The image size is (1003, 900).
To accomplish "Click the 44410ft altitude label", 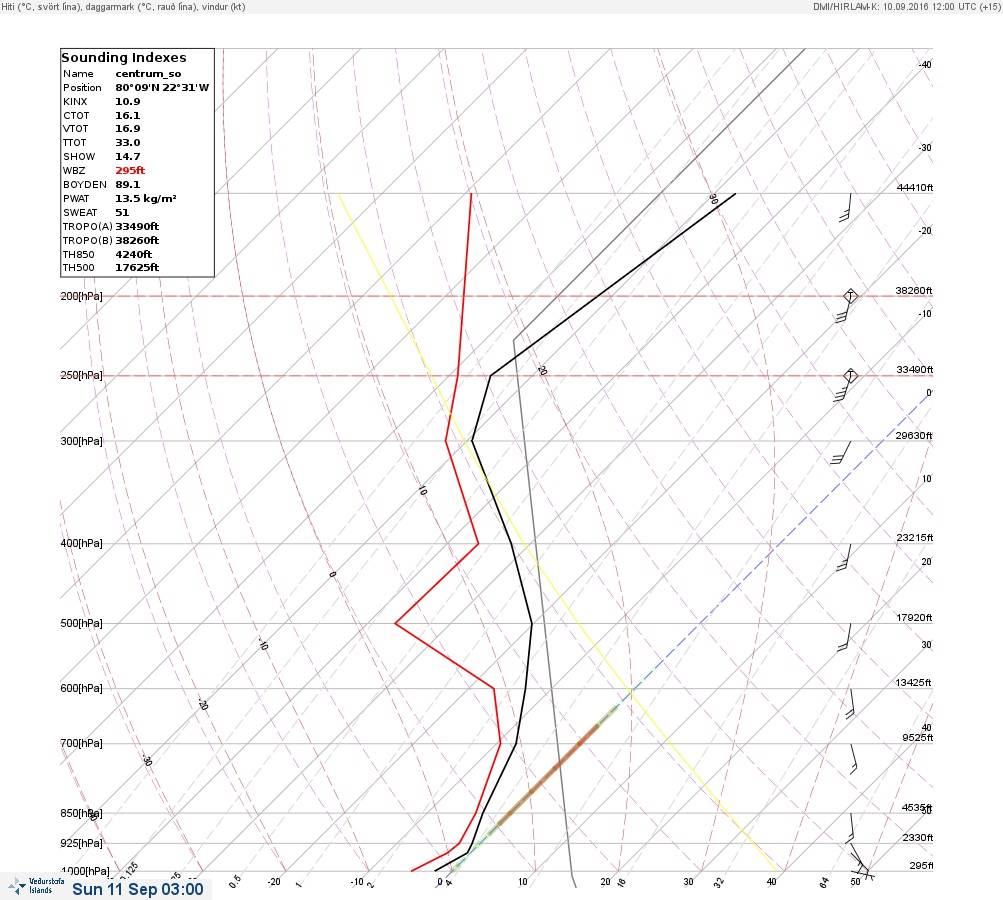I will [x=915, y=187].
